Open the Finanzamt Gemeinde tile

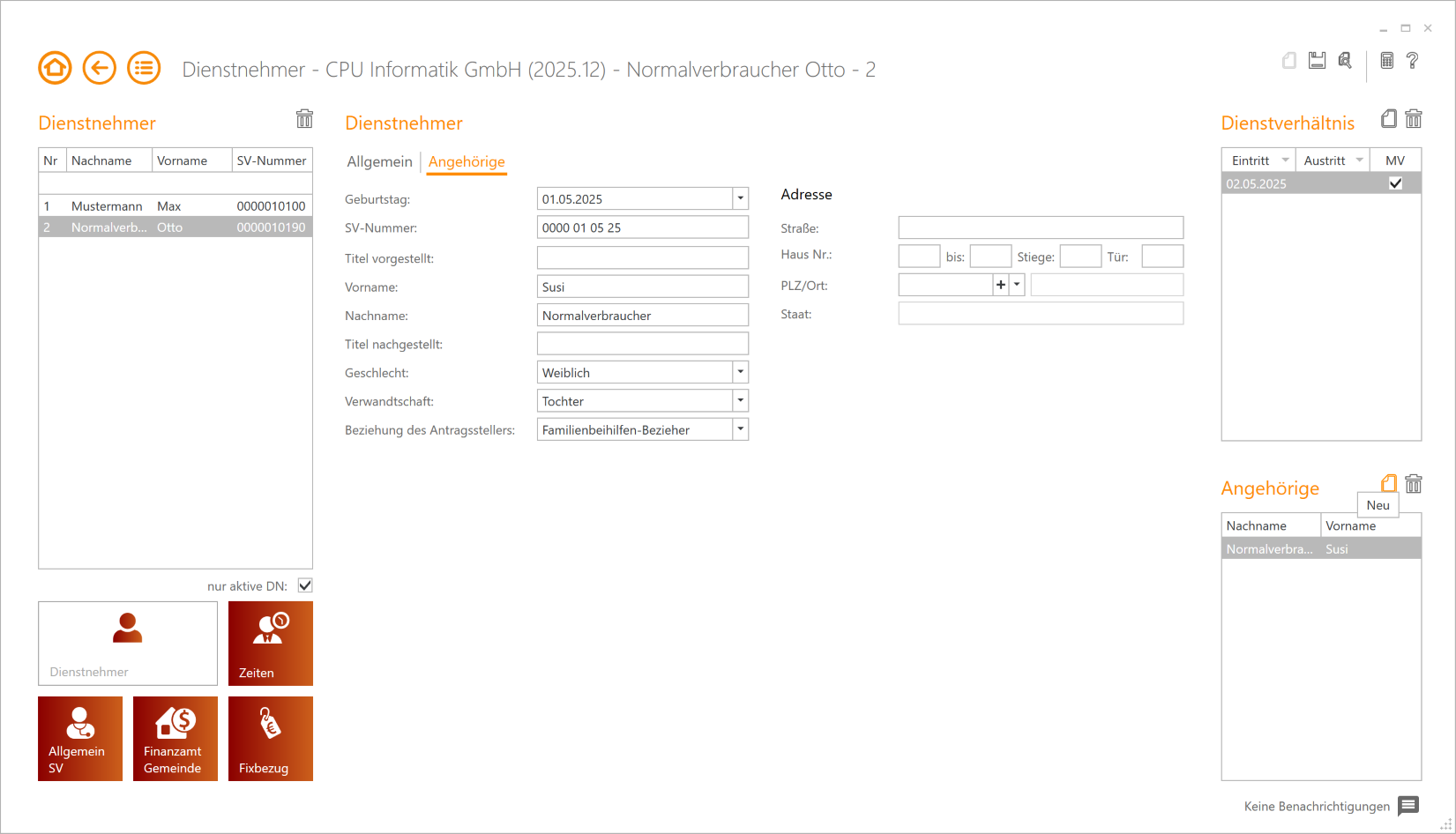[175, 739]
